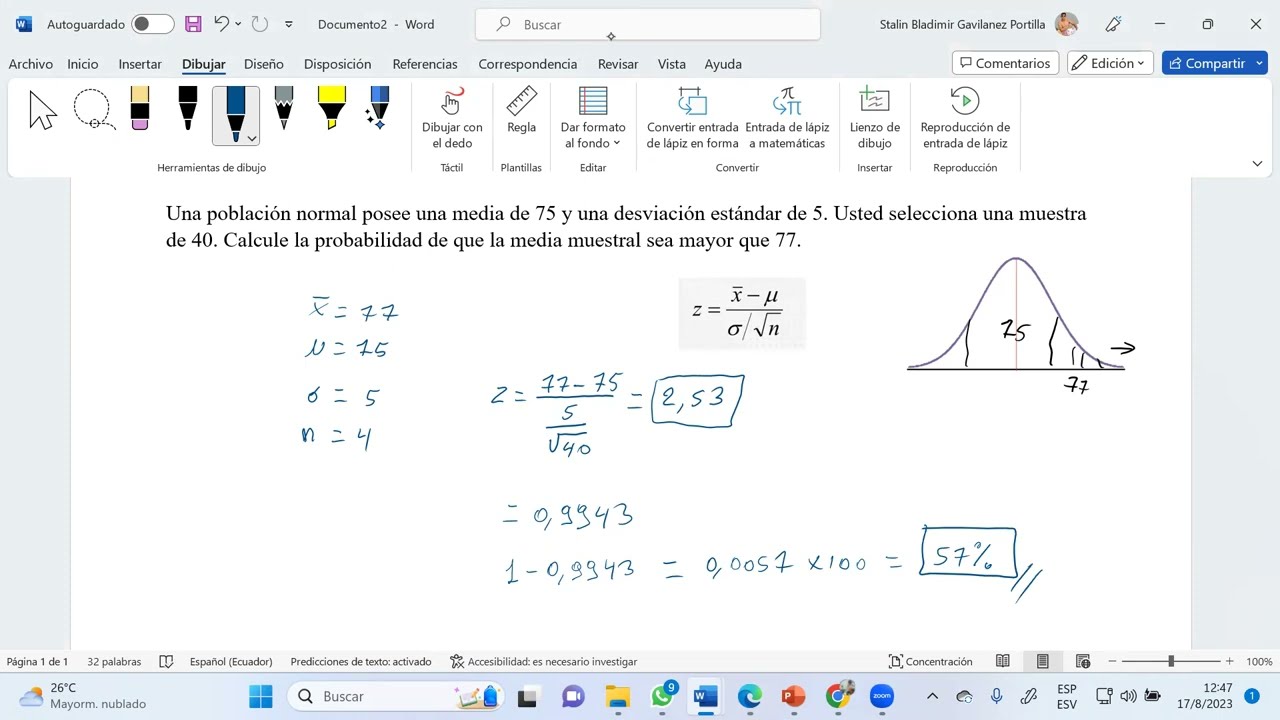Toggle the Regla ruler stencil
Viewport: 1280px width, 720px height.
(521, 110)
